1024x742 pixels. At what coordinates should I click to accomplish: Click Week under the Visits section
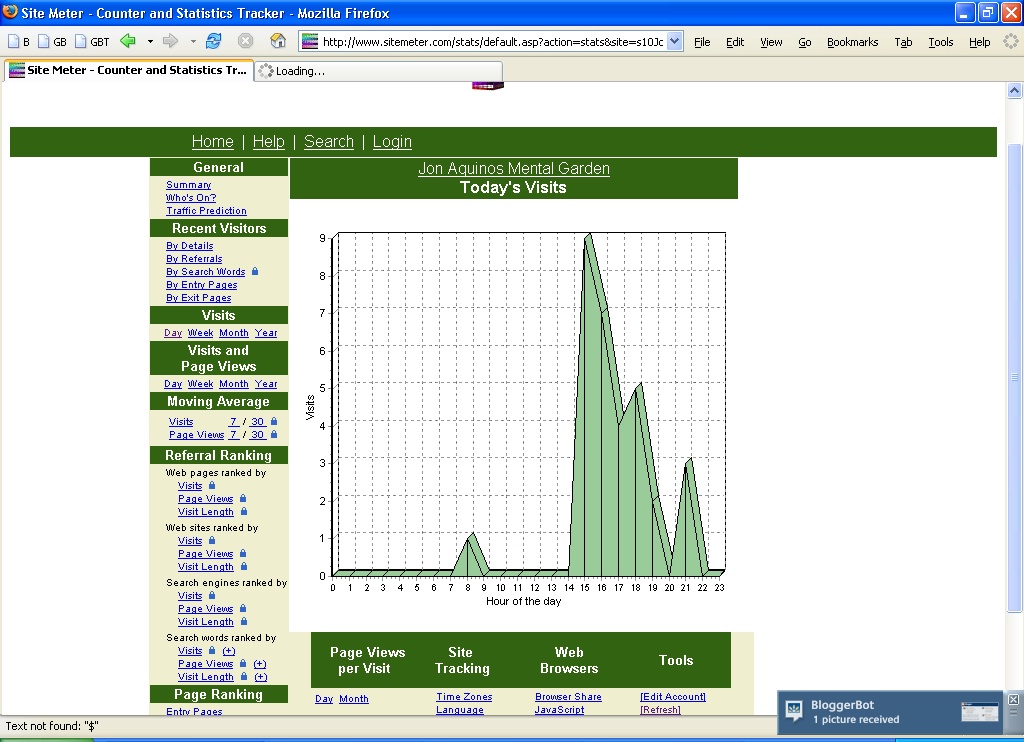click(x=200, y=333)
